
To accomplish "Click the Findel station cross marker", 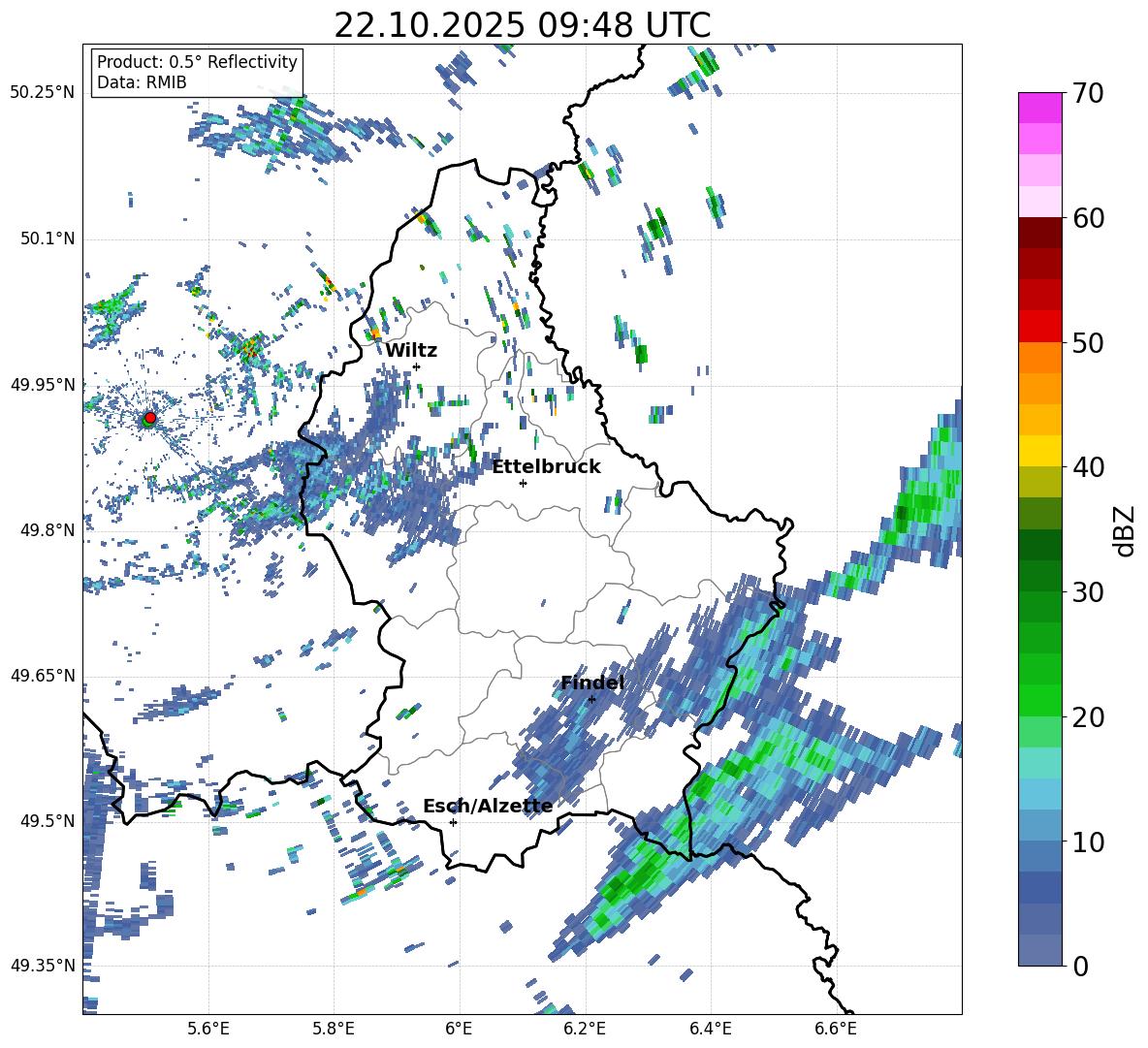I will (591, 699).
